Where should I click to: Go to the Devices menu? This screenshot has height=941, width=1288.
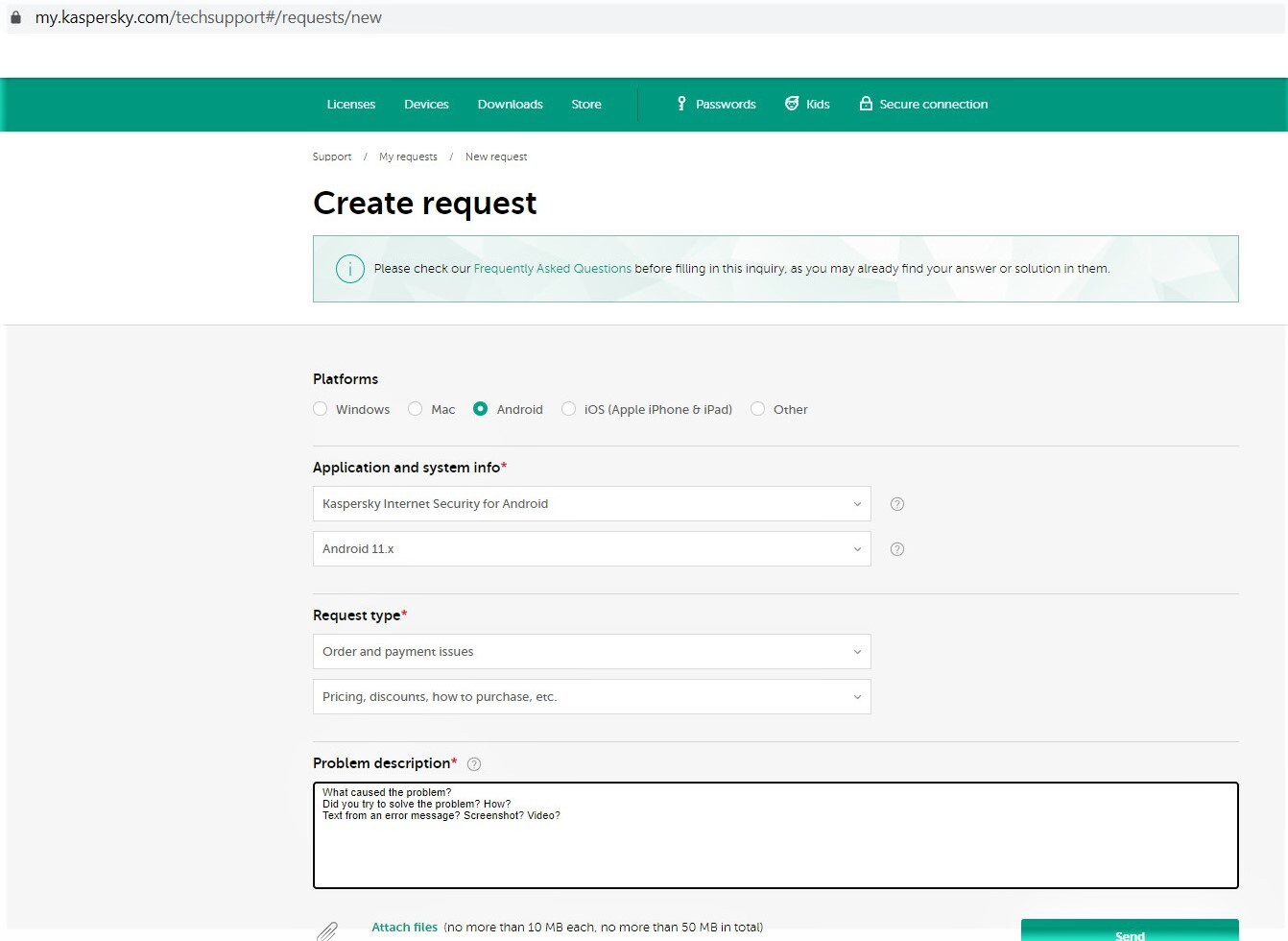pyautogui.click(x=426, y=104)
